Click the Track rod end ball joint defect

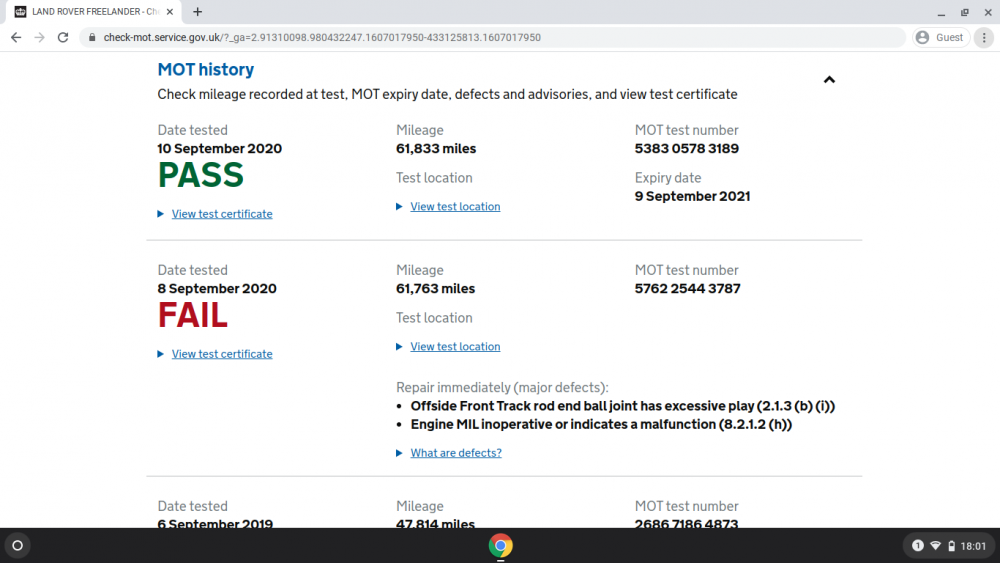(x=622, y=406)
